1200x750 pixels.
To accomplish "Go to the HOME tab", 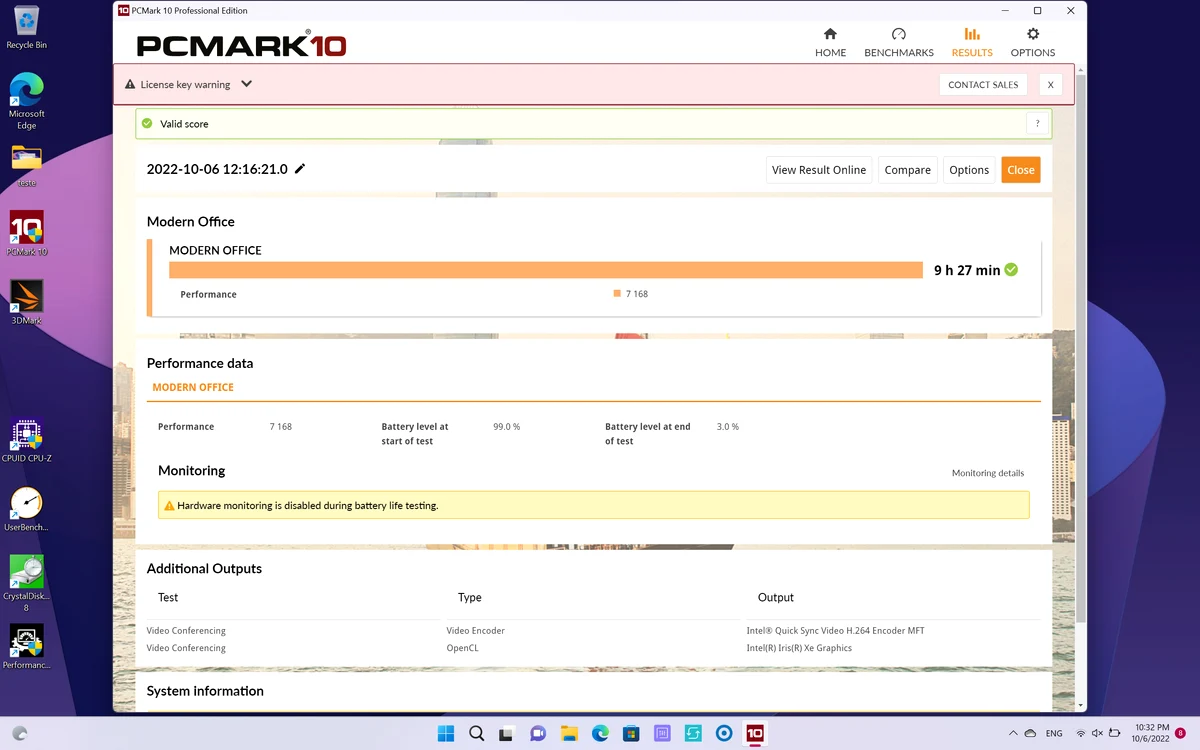I will click(830, 42).
